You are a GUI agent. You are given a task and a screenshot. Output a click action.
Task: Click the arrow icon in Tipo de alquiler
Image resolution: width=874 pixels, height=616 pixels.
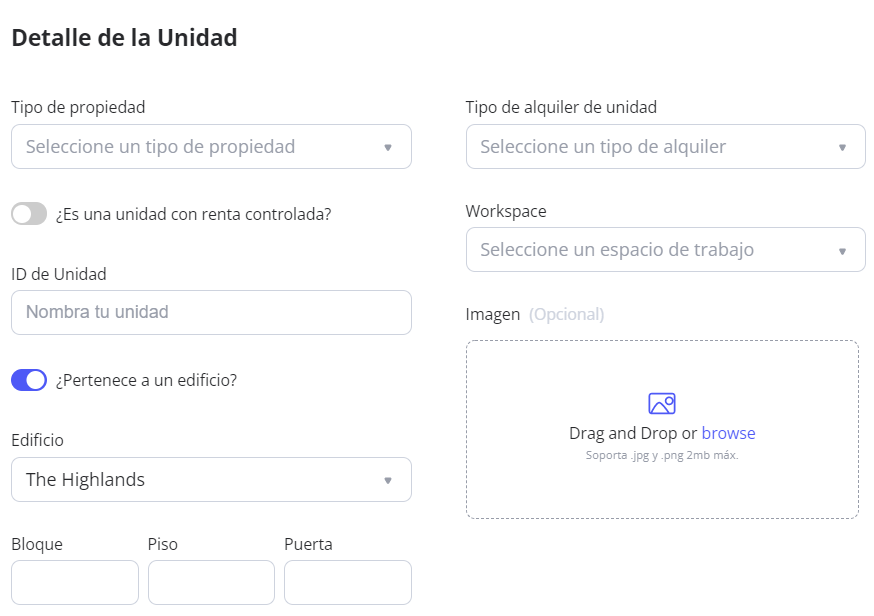[x=842, y=147]
